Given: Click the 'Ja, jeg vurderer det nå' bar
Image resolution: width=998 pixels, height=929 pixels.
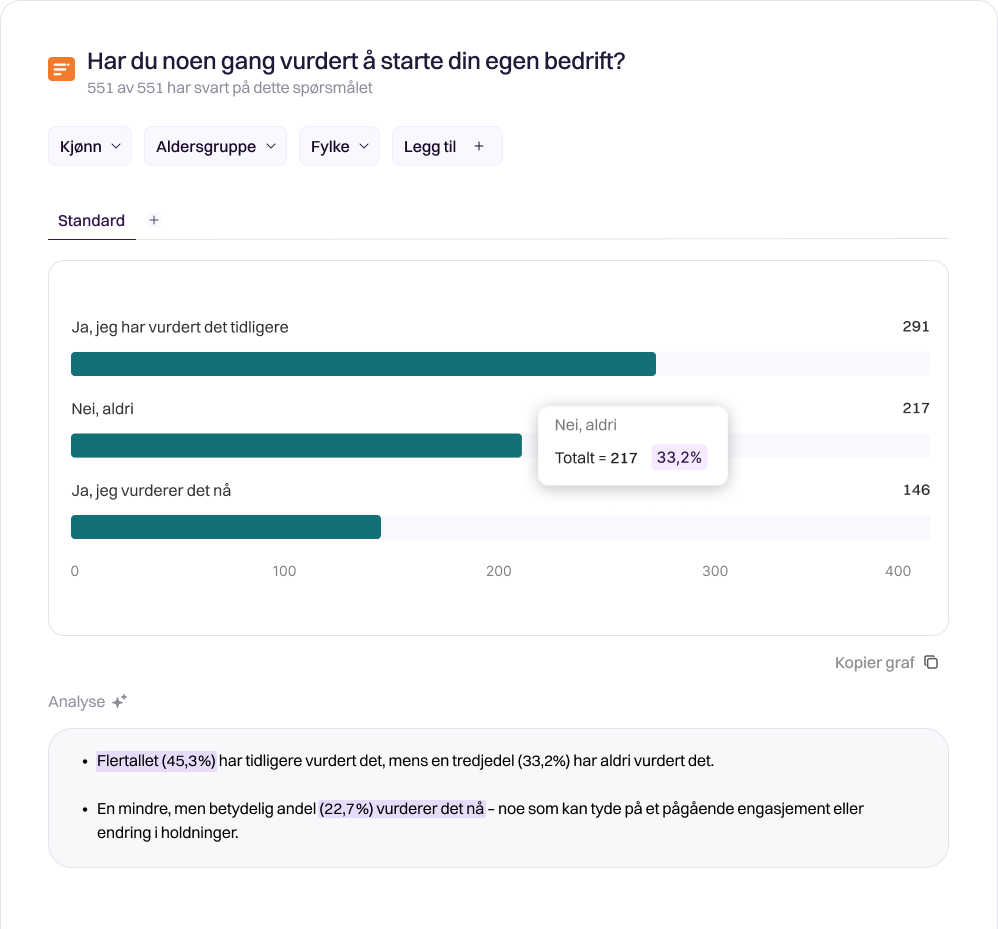Looking at the screenshot, I should pyautogui.click(x=226, y=527).
